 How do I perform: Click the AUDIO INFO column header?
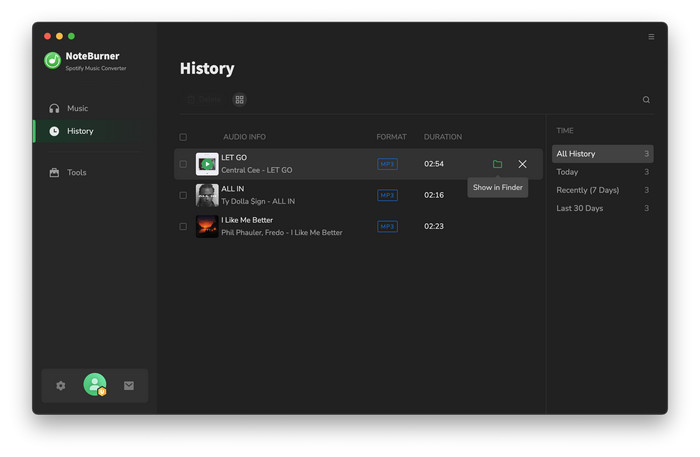tap(244, 137)
